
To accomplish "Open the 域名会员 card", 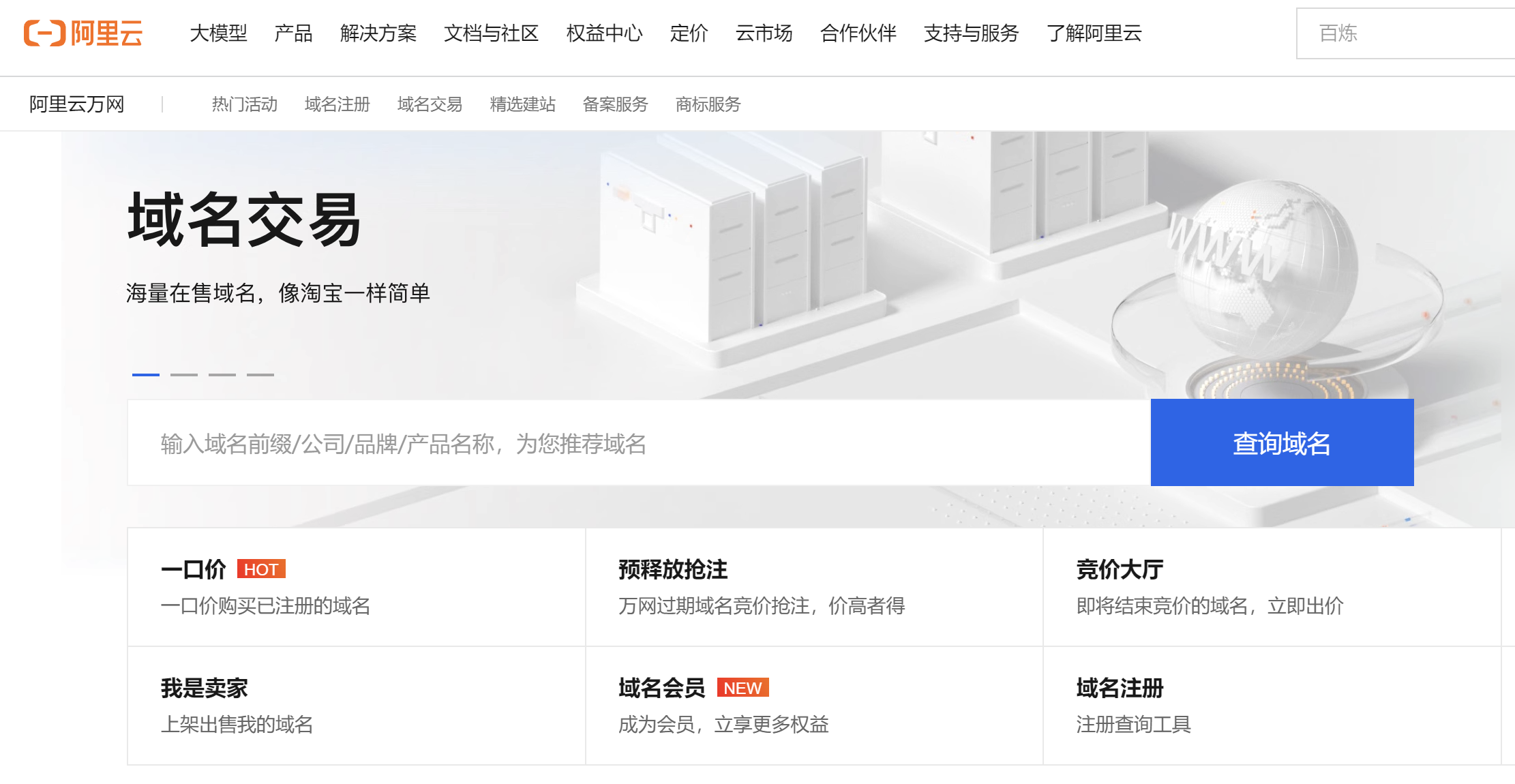I will click(814, 706).
